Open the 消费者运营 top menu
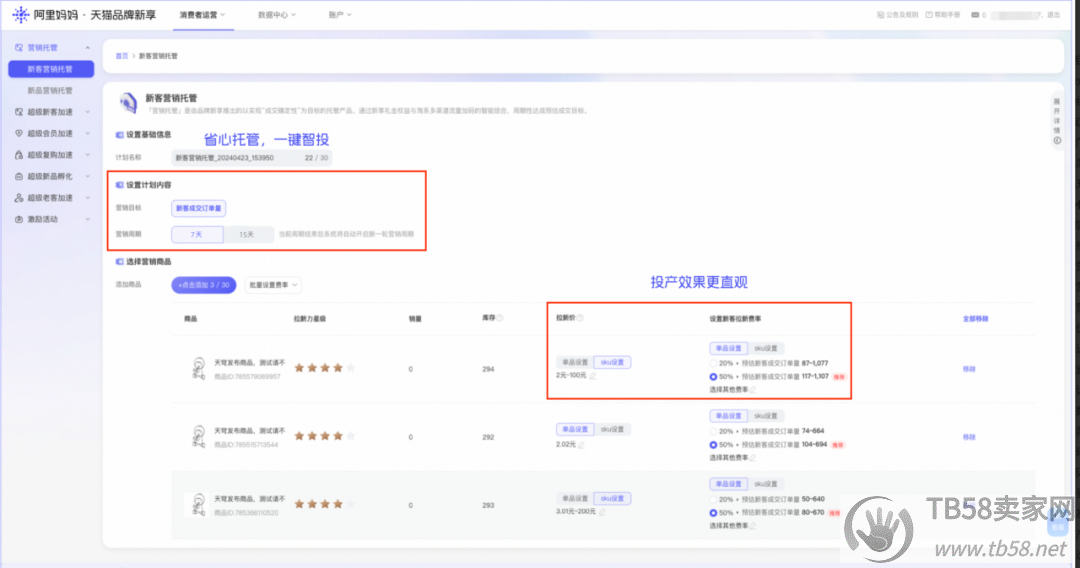The width and height of the screenshot is (1080, 568). pyautogui.click(x=202, y=14)
